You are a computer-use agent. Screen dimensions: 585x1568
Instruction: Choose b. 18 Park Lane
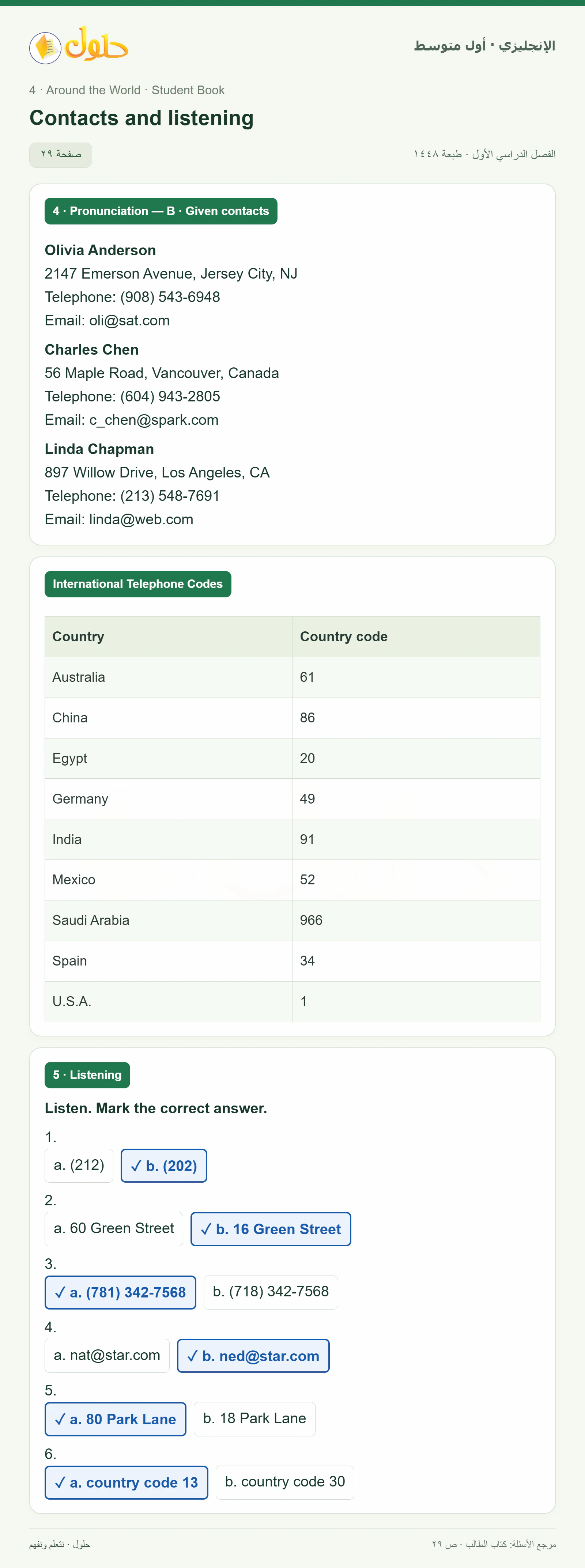[x=254, y=1418]
